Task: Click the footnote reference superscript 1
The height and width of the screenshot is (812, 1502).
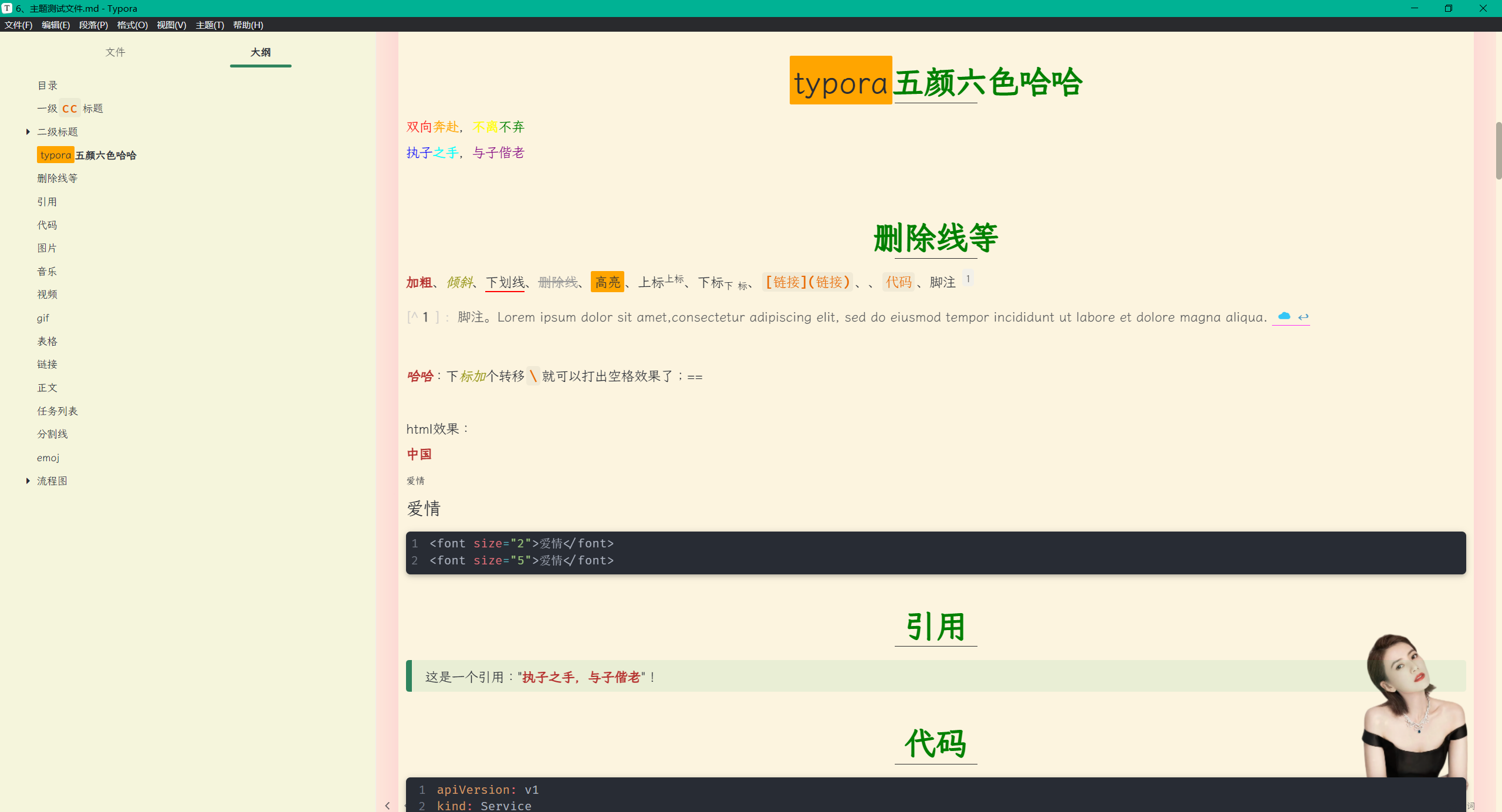Action: coord(968,278)
